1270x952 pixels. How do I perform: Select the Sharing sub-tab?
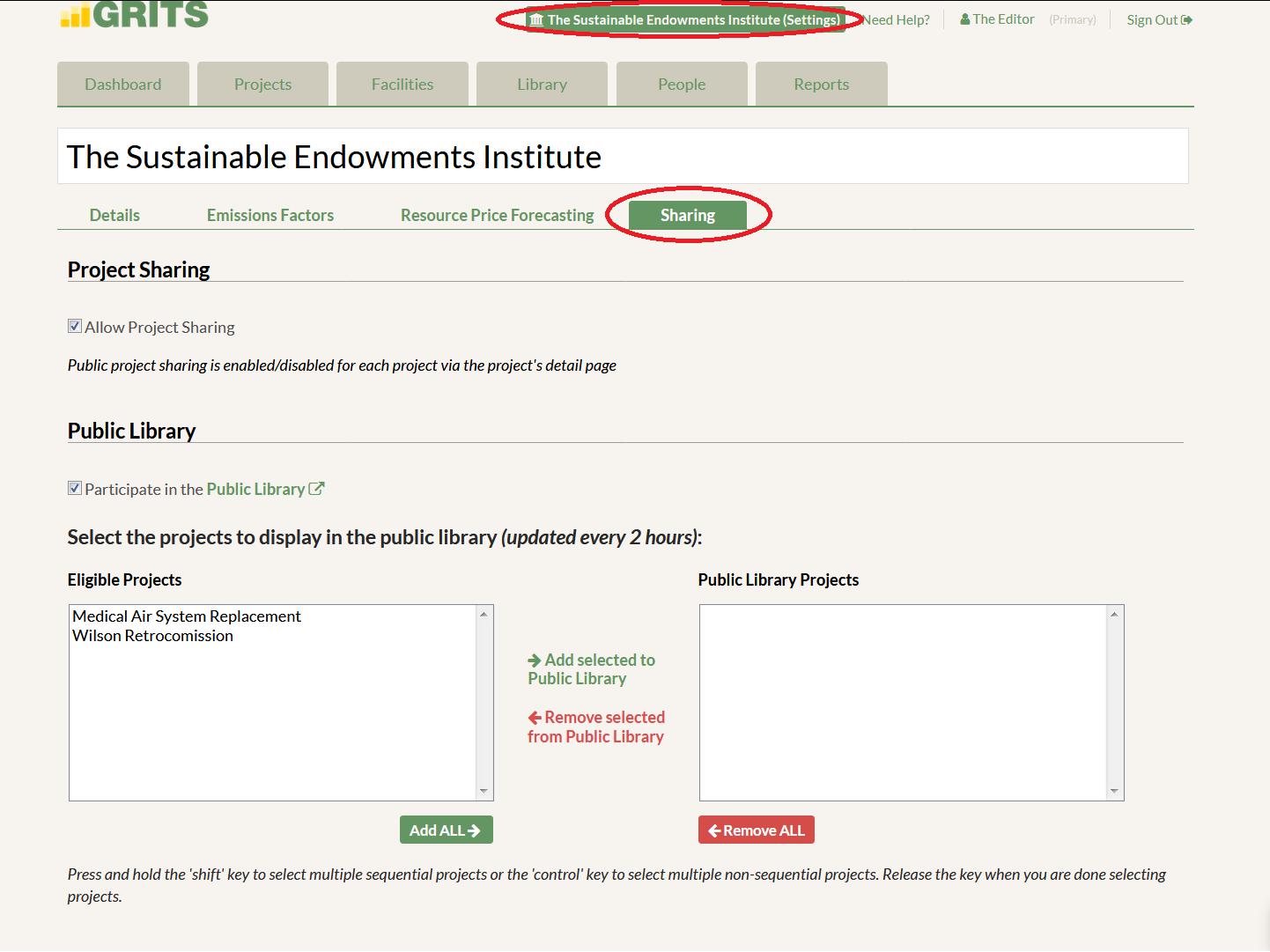[688, 215]
